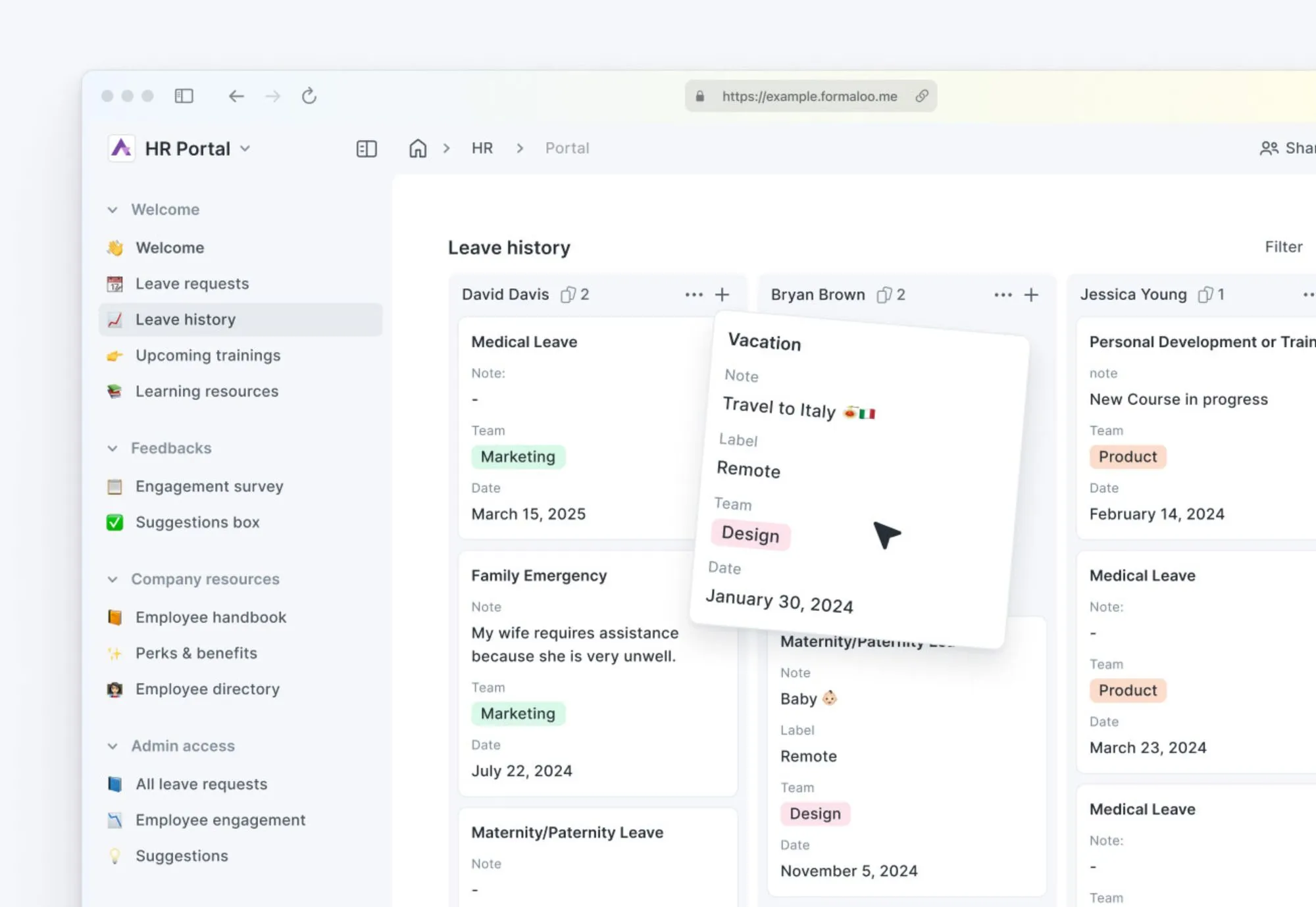The height and width of the screenshot is (907, 1316).
Task: Add card to Bryan Brown column
Action: tap(1031, 294)
